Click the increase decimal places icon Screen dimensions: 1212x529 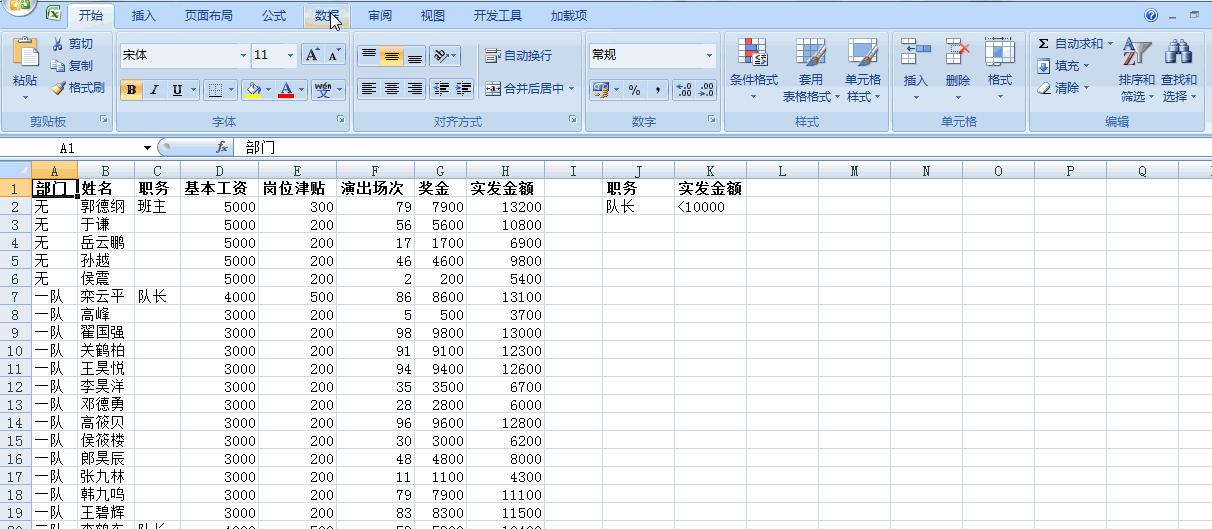684,90
